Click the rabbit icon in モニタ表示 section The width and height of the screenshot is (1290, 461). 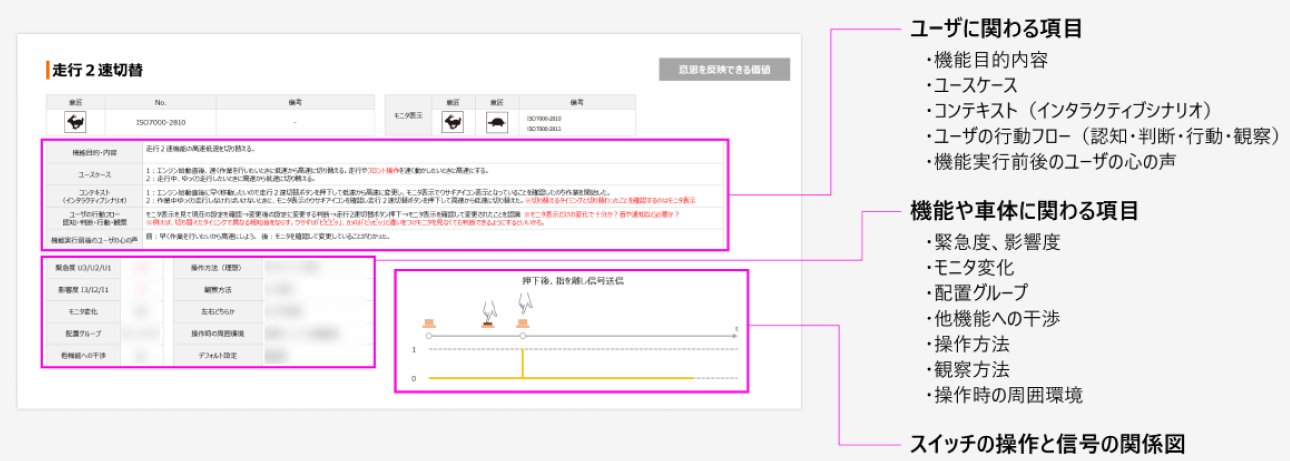coord(453,123)
